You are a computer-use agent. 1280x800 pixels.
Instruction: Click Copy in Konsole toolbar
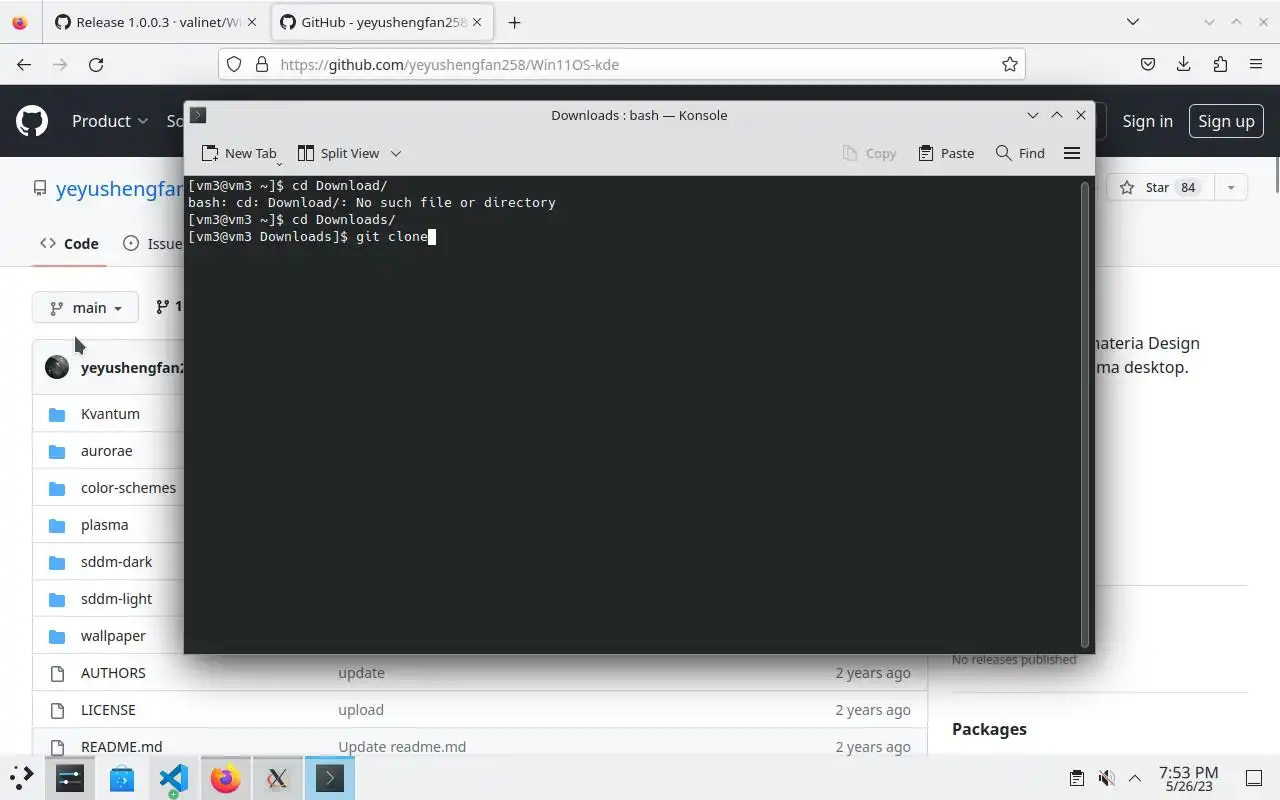(x=869, y=153)
